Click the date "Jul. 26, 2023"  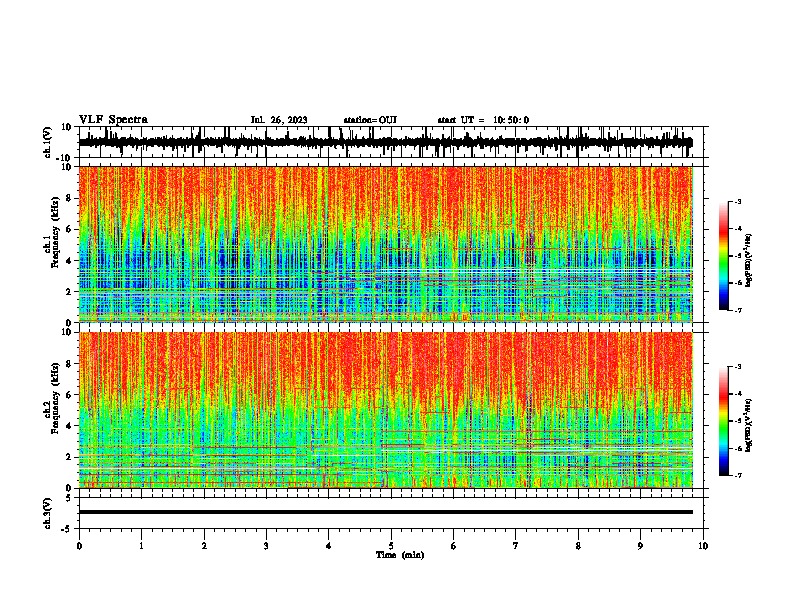click(279, 120)
